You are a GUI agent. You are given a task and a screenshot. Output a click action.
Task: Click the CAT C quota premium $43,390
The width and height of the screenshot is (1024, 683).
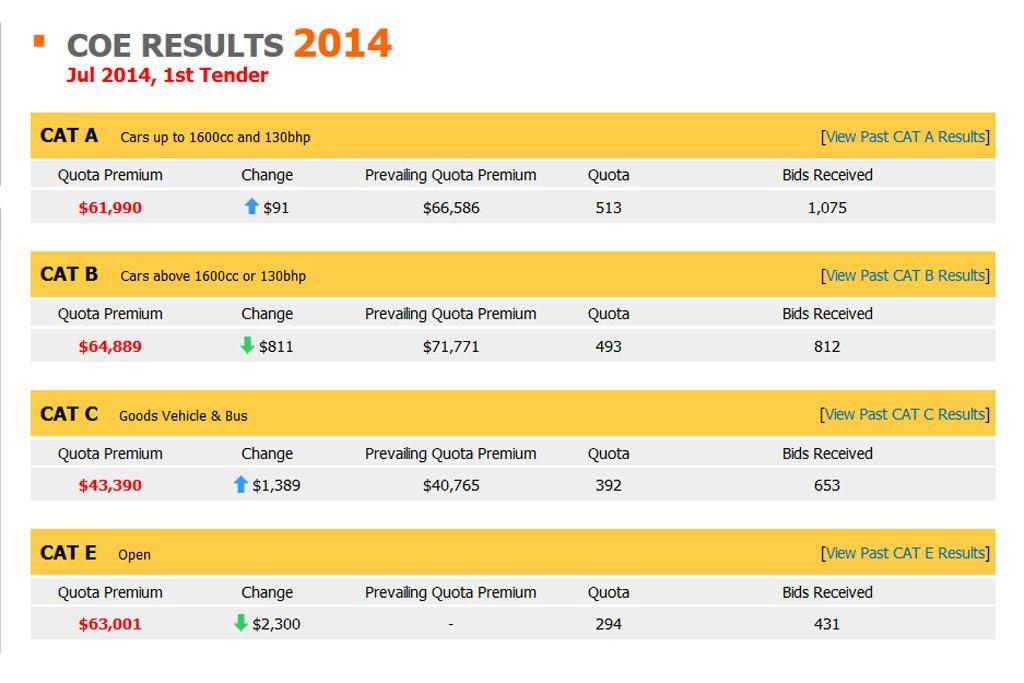point(110,486)
